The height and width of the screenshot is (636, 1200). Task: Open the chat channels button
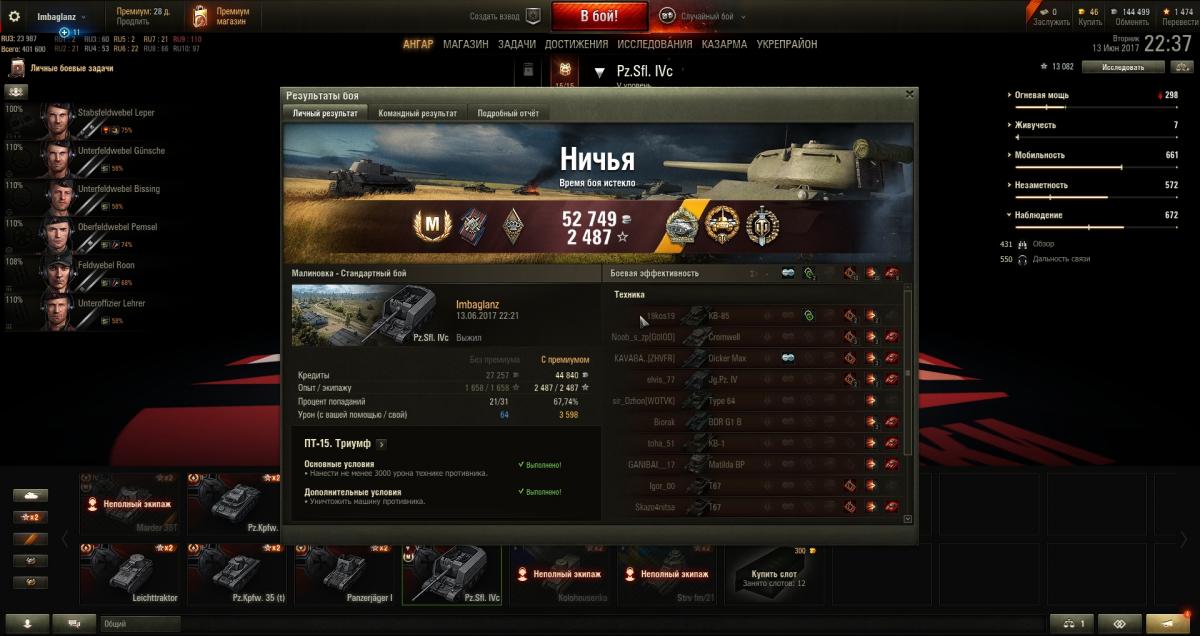[73, 623]
